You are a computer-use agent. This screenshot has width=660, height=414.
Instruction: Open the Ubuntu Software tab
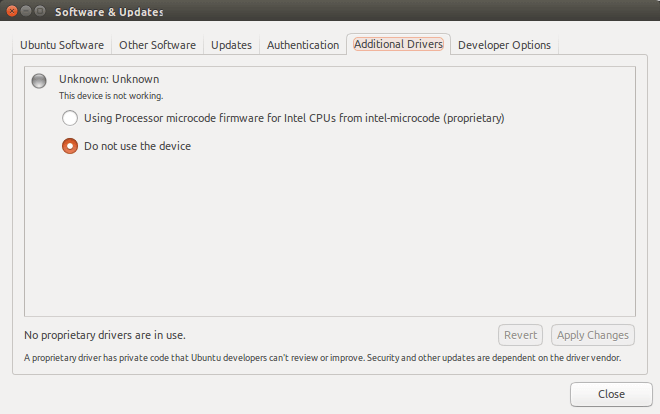coord(62,45)
